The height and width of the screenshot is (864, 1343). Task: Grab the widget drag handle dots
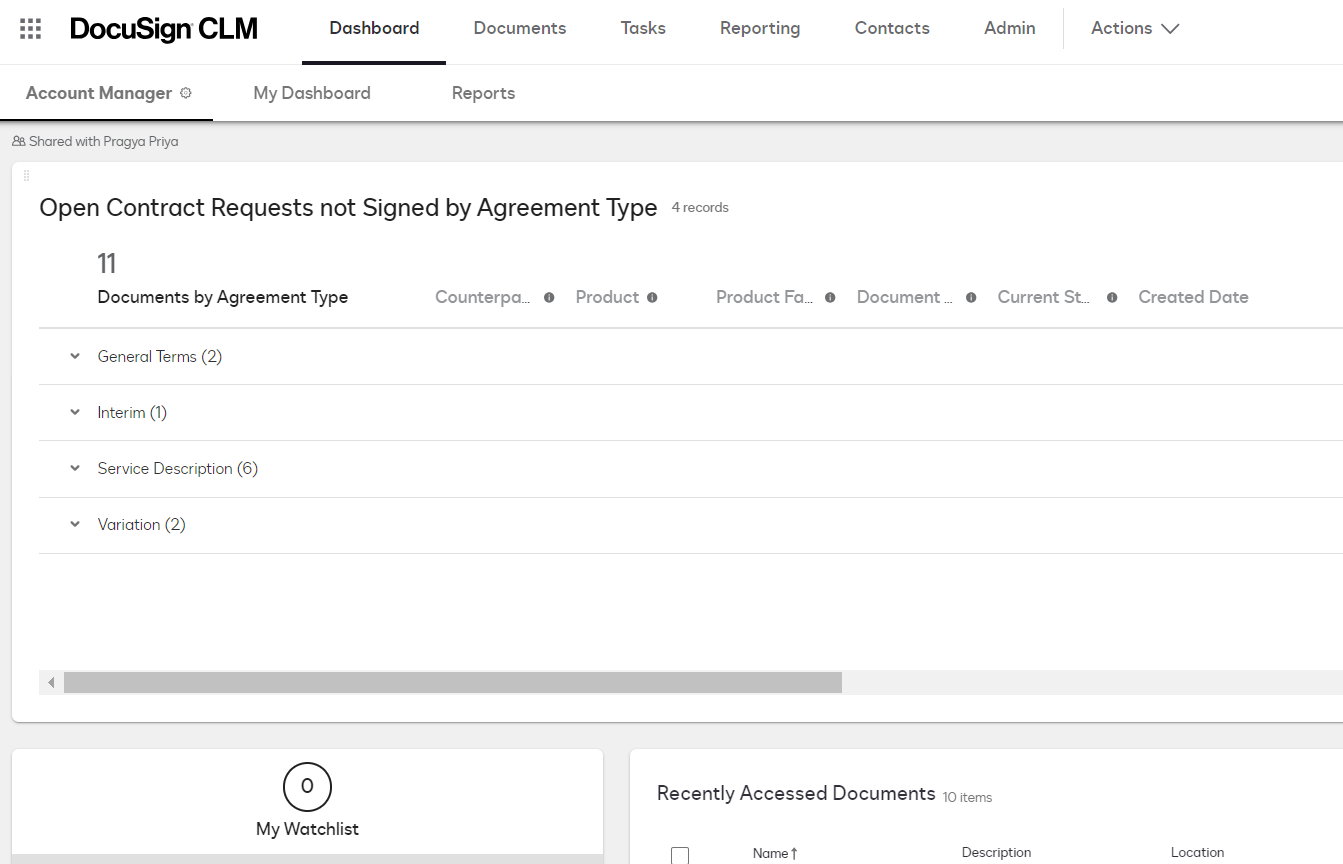pos(28,173)
